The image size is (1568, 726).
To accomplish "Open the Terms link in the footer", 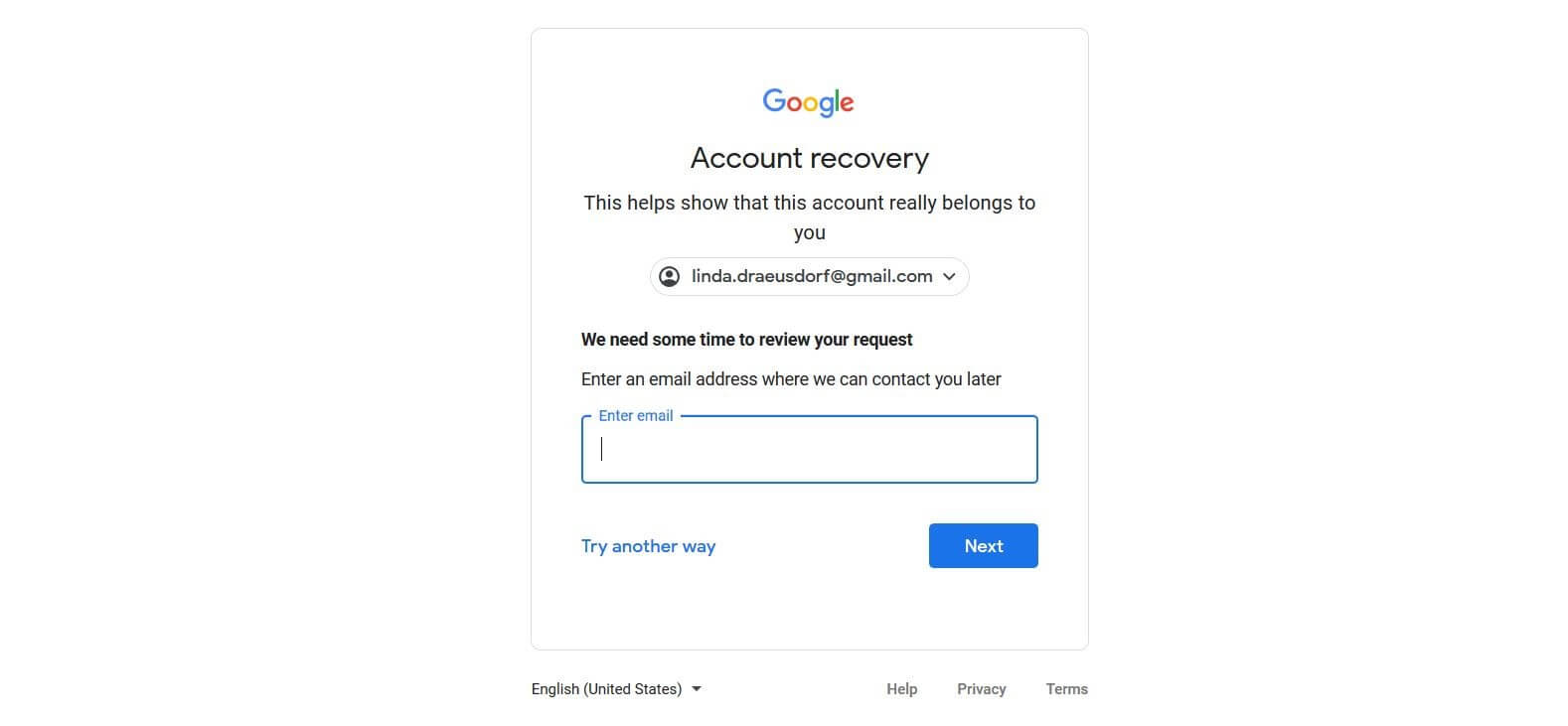I will pyautogui.click(x=1066, y=689).
